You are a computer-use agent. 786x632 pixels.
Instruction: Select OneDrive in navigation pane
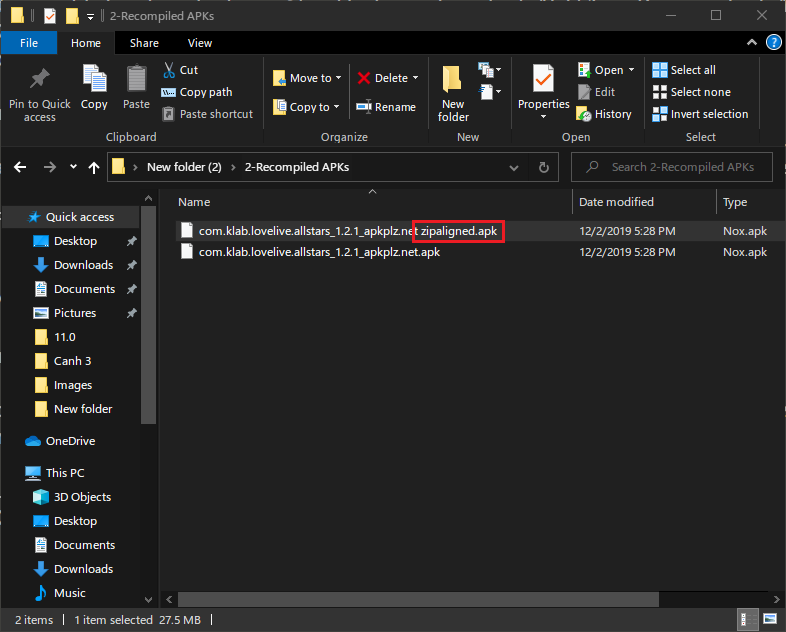(70, 441)
